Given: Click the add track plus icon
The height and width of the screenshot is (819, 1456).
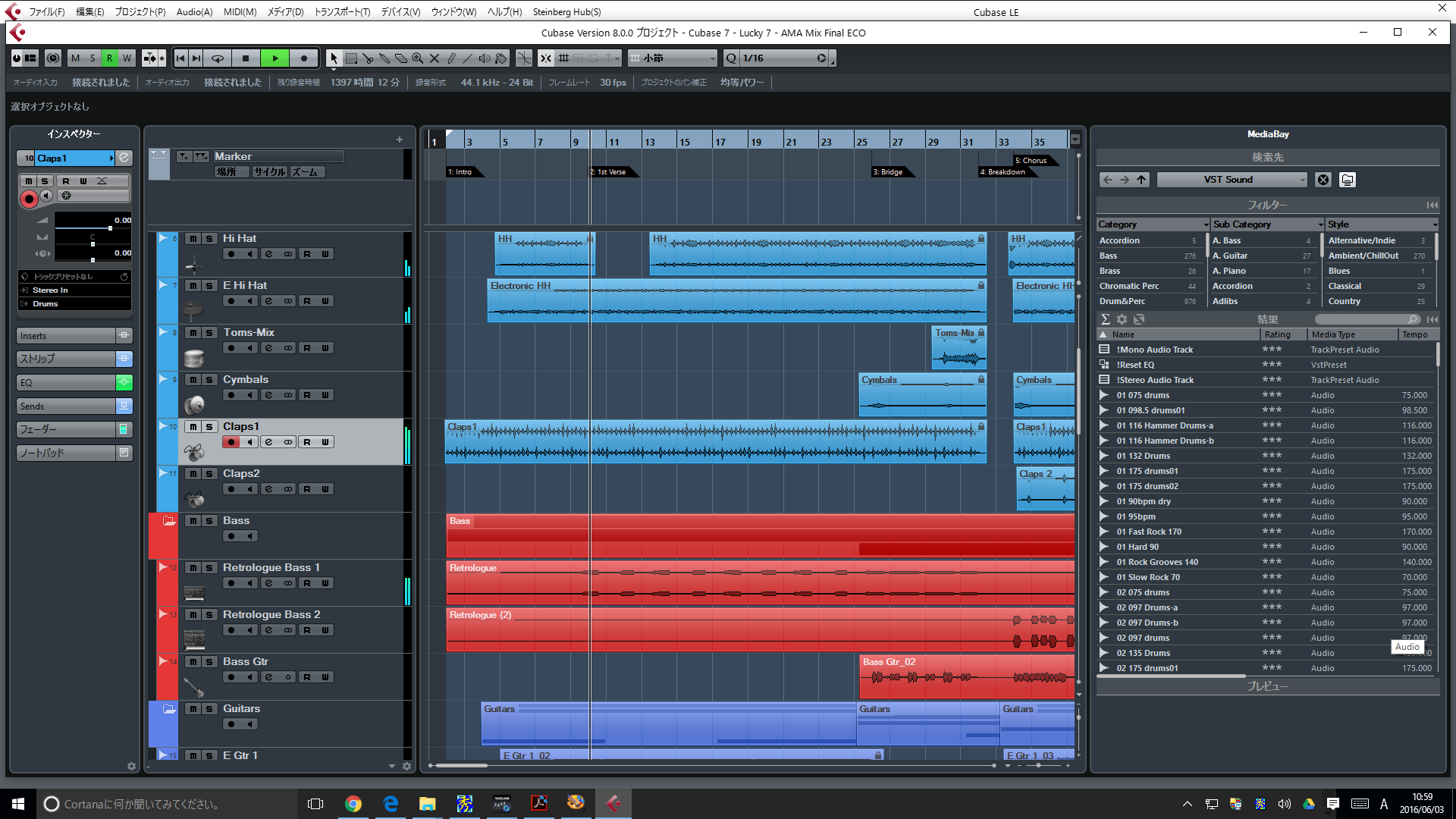Looking at the screenshot, I should point(400,140).
